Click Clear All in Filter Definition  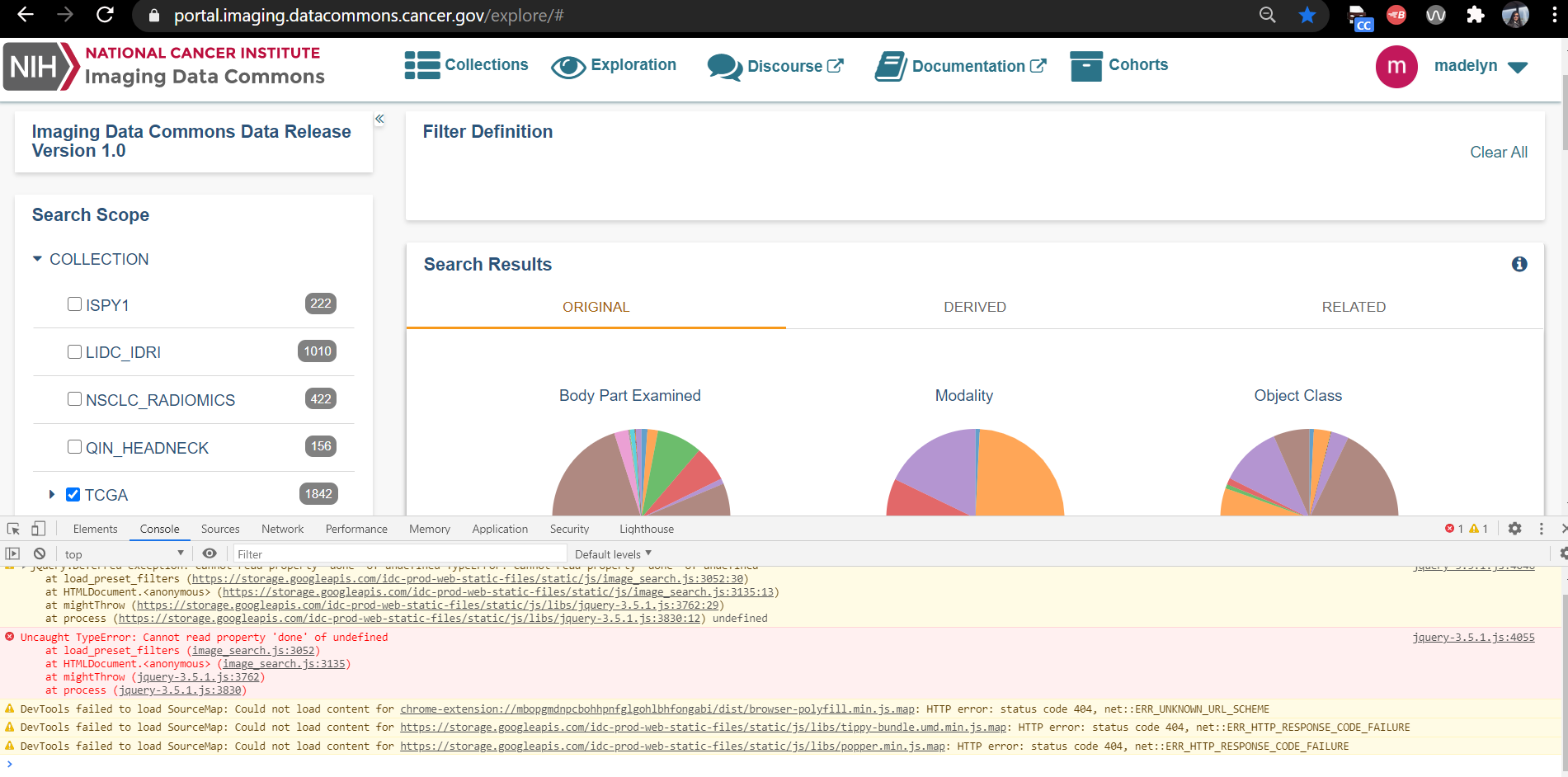tap(1498, 152)
